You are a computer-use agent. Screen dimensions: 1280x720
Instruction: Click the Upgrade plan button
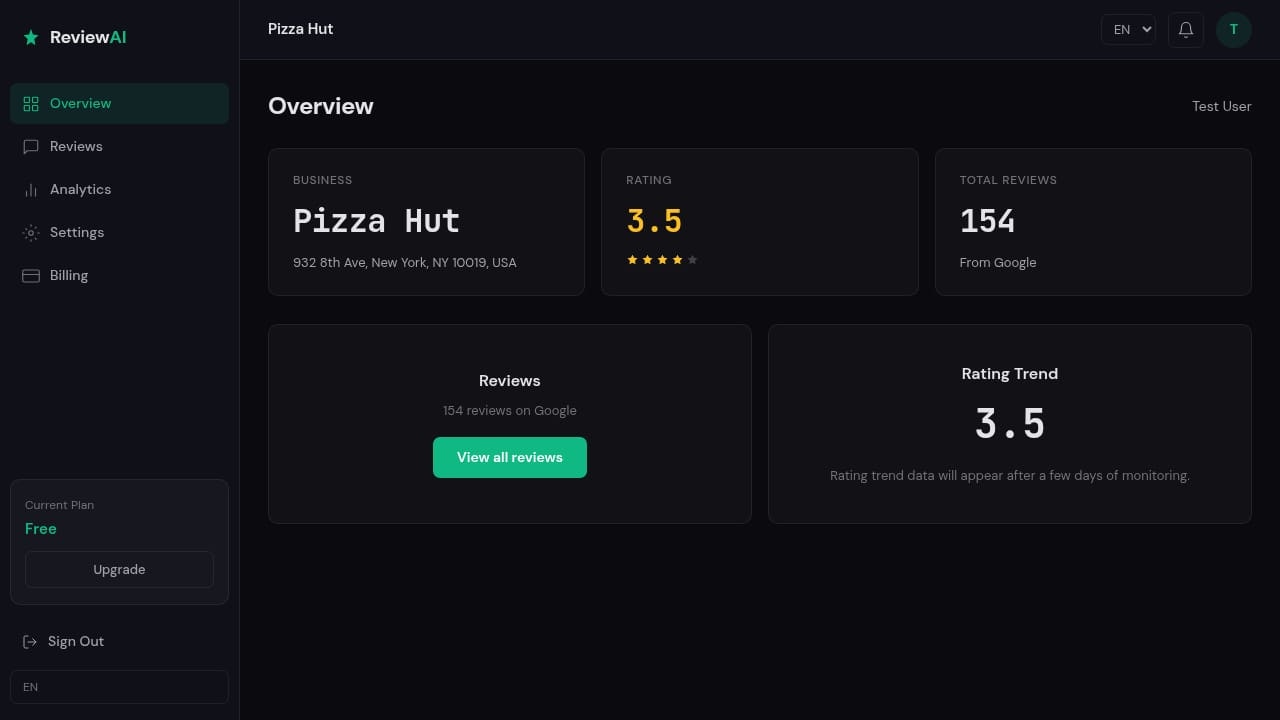119,569
